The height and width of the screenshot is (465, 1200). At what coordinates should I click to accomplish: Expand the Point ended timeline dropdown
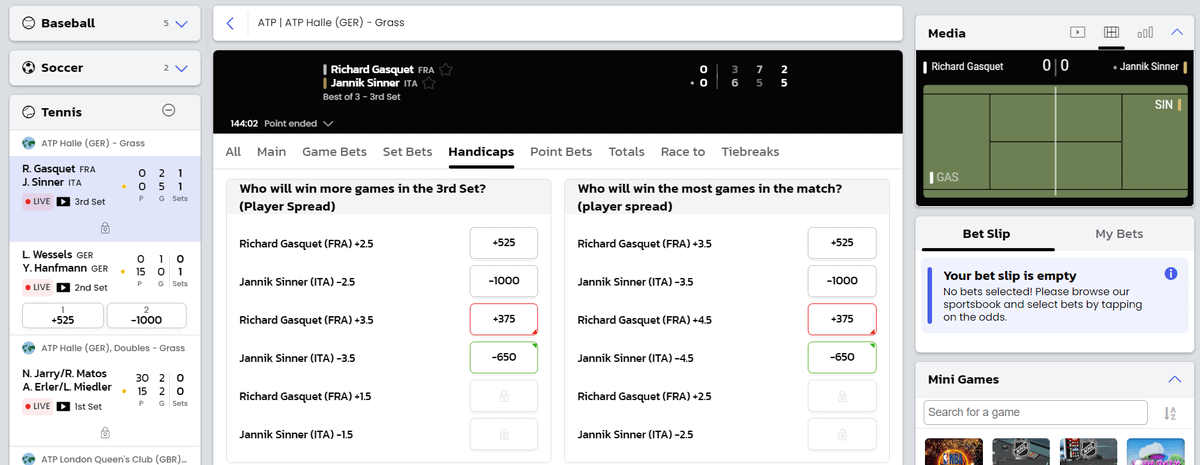click(x=328, y=124)
